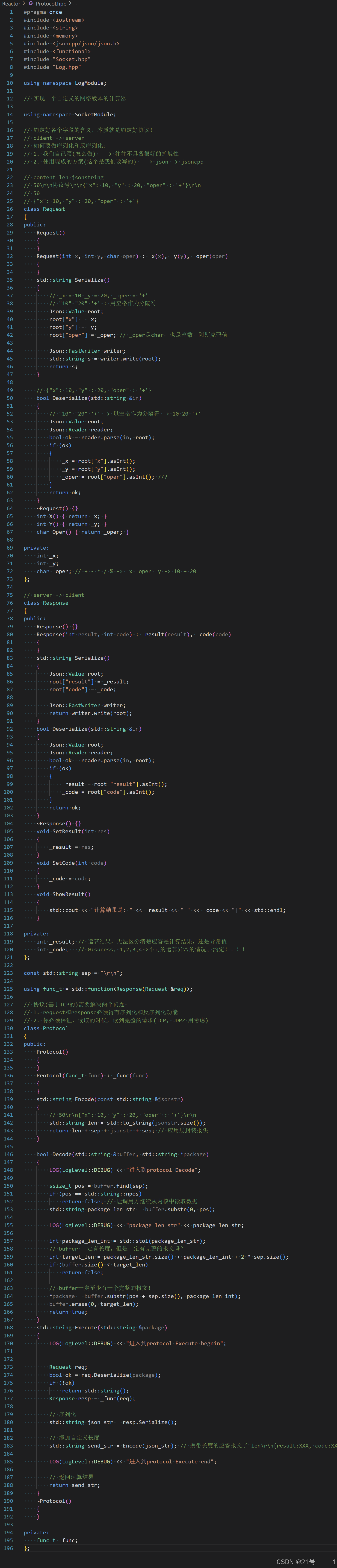Click the 'Request req;' declaration

pos(68,1367)
